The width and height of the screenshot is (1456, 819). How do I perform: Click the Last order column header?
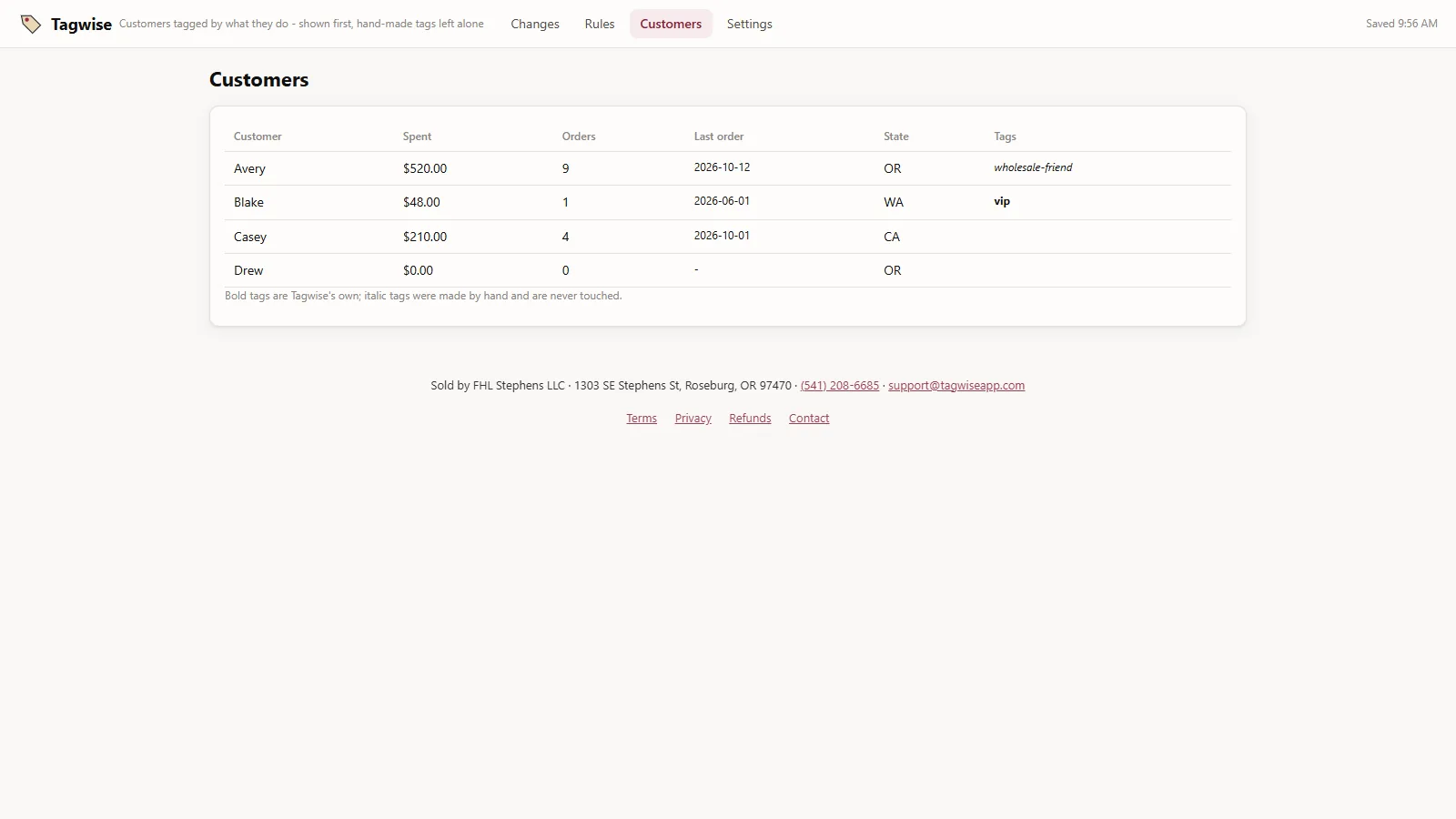coord(719,136)
